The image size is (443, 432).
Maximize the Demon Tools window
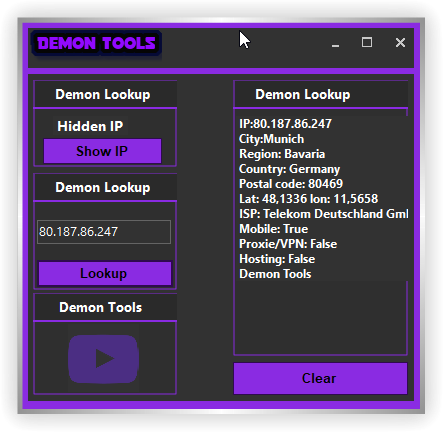click(367, 42)
